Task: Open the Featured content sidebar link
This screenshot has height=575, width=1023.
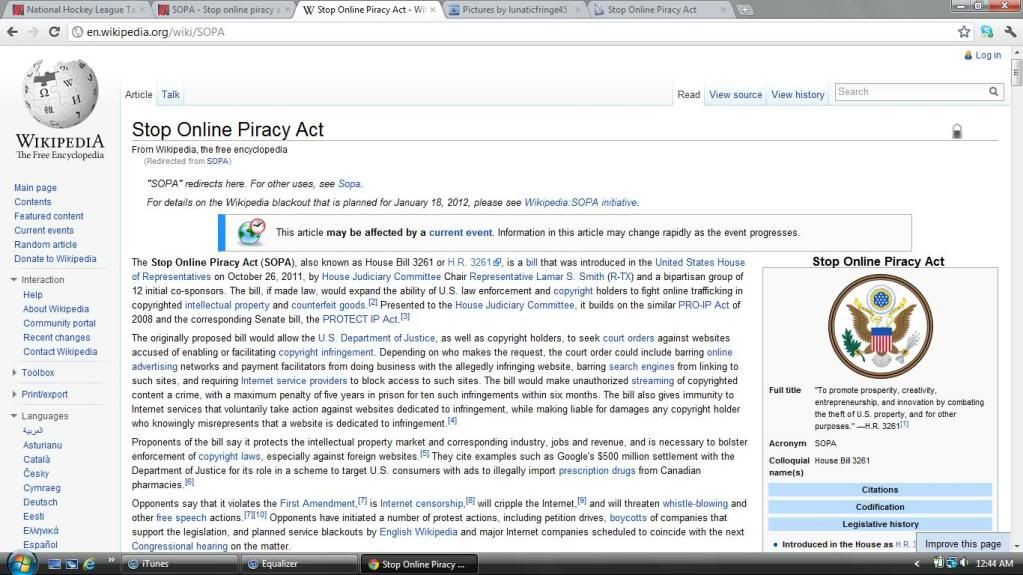Action: coord(49,216)
